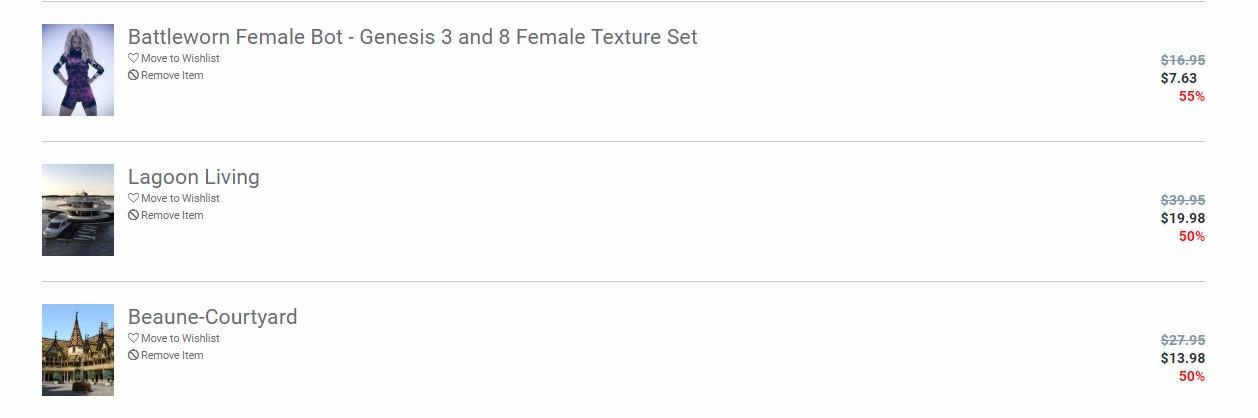
Task: Click the heart icon under Beaune-Courtyard
Action: (x=134, y=339)
